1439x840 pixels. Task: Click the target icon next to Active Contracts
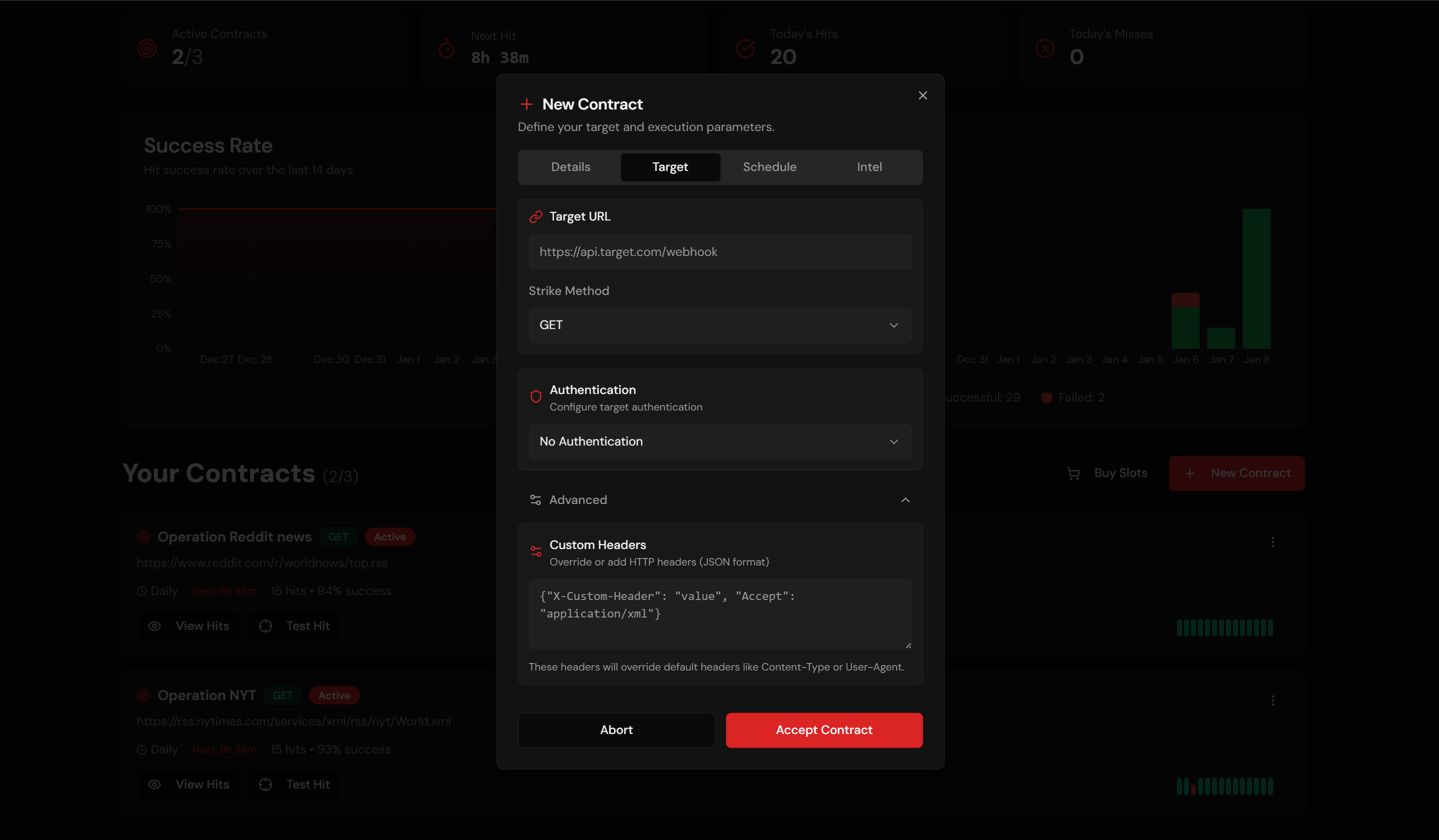[x=147, y=48]
